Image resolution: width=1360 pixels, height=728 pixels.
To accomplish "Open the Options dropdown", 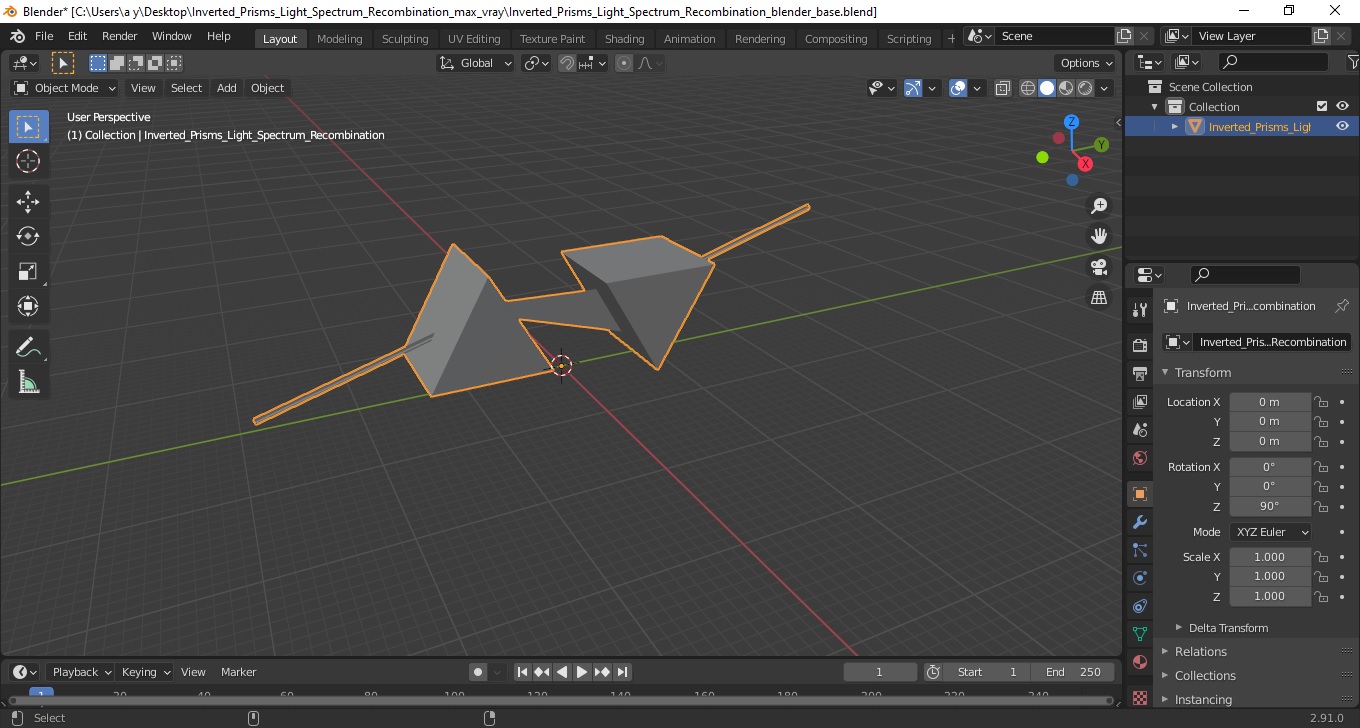I will point(1087,63).
